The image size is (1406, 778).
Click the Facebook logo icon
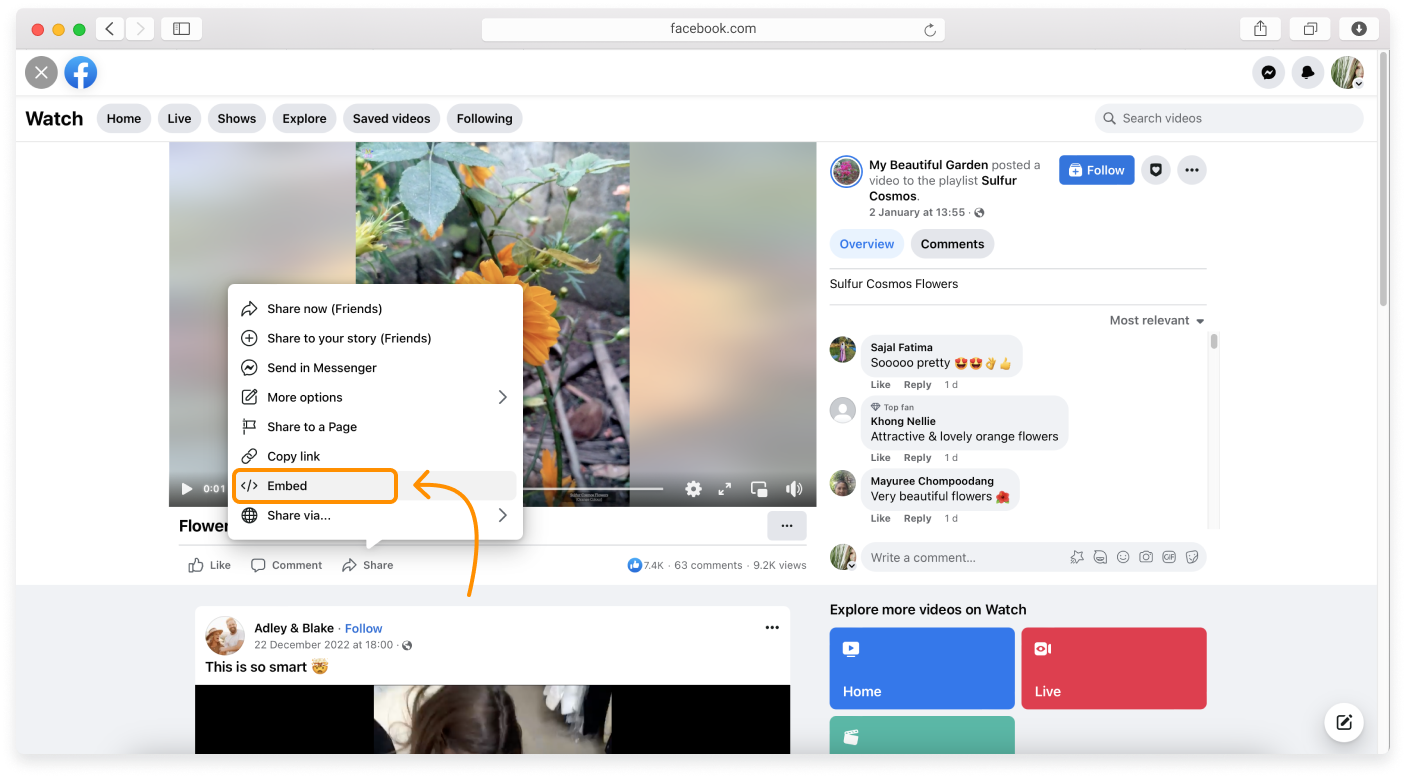pos(81,73)
